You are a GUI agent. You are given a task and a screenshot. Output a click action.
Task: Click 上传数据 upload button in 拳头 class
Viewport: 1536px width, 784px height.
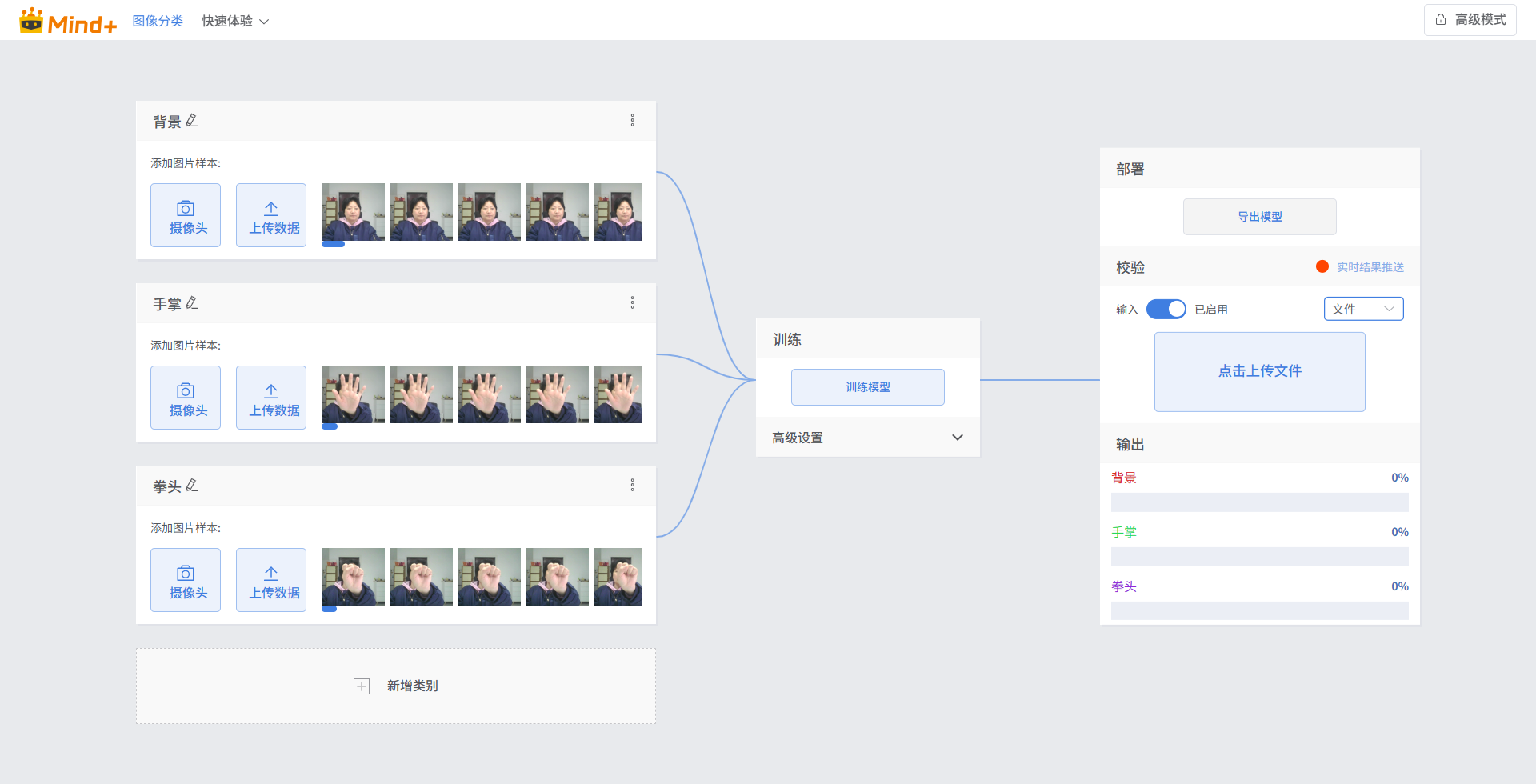(x=271, y=580)
